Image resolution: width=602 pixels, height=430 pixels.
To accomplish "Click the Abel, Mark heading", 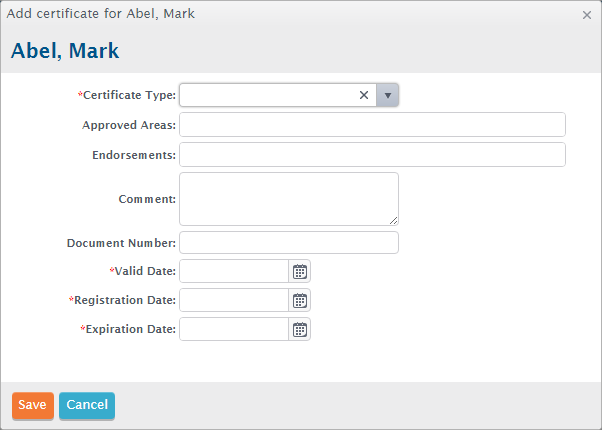I will click(65, 51).
